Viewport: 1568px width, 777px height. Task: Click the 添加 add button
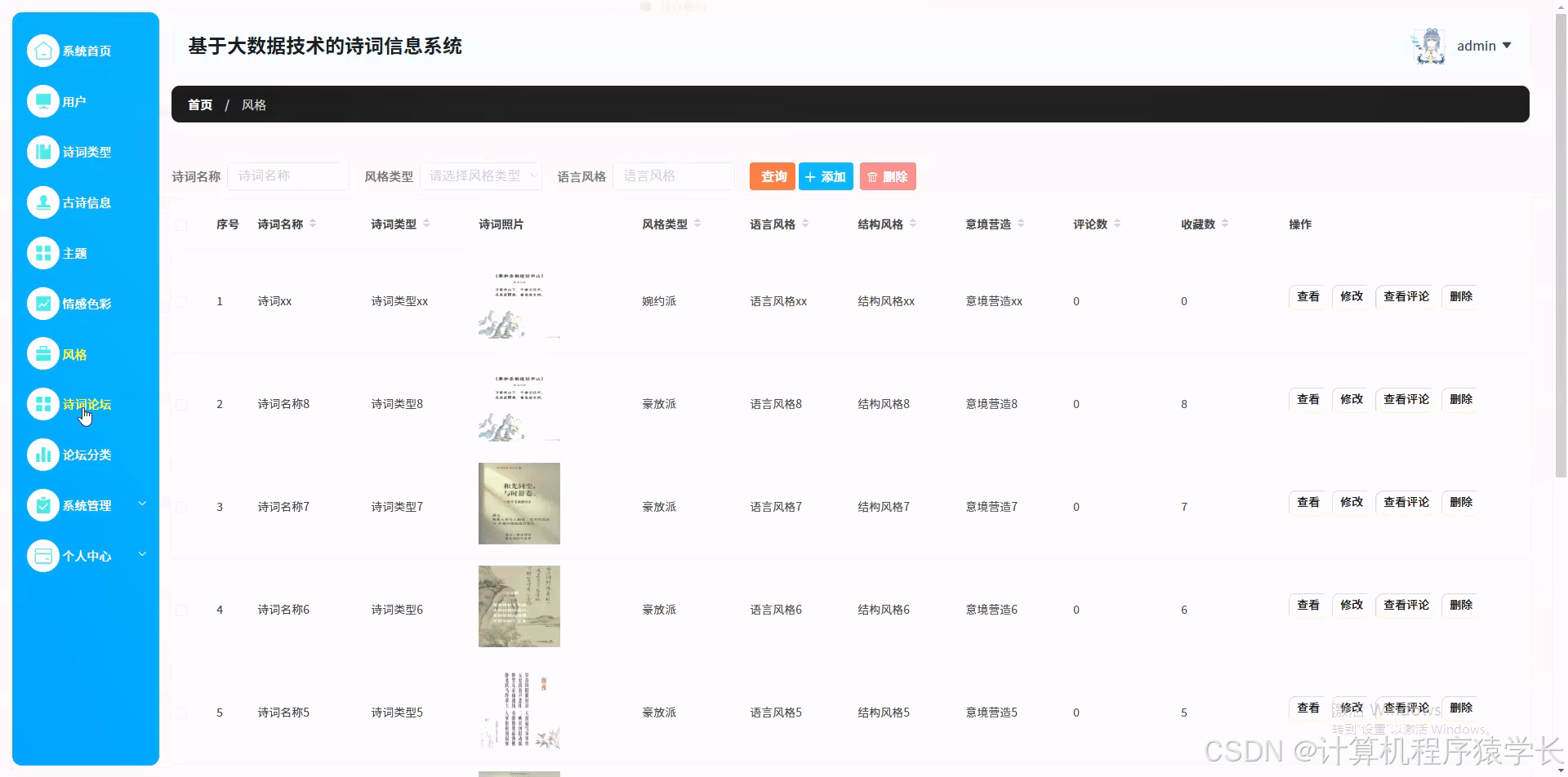point(826,175)
